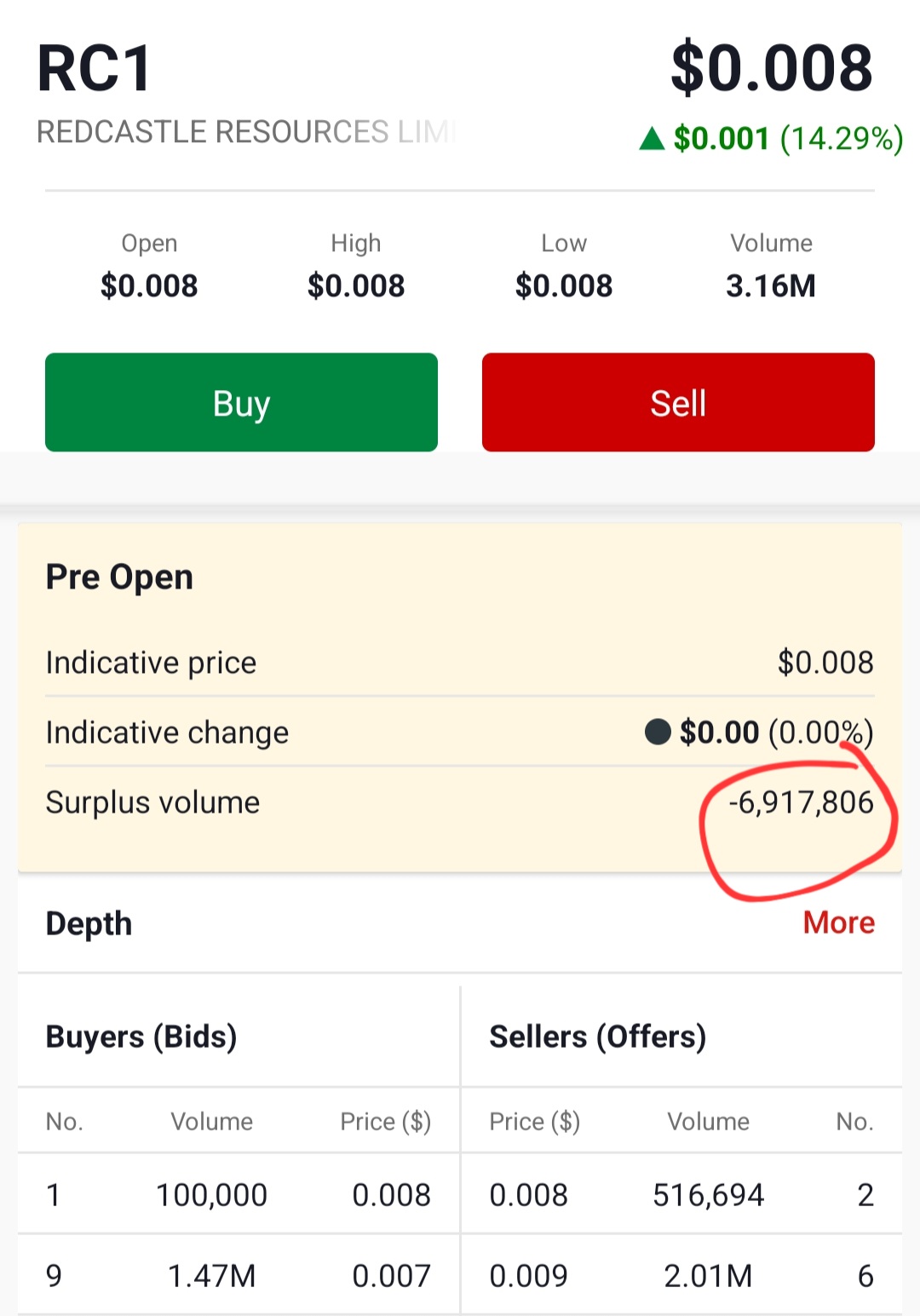Viewport: 920px width, 1316px height.
Task: Click the Pre Open section heading
Action: point(119,578)
